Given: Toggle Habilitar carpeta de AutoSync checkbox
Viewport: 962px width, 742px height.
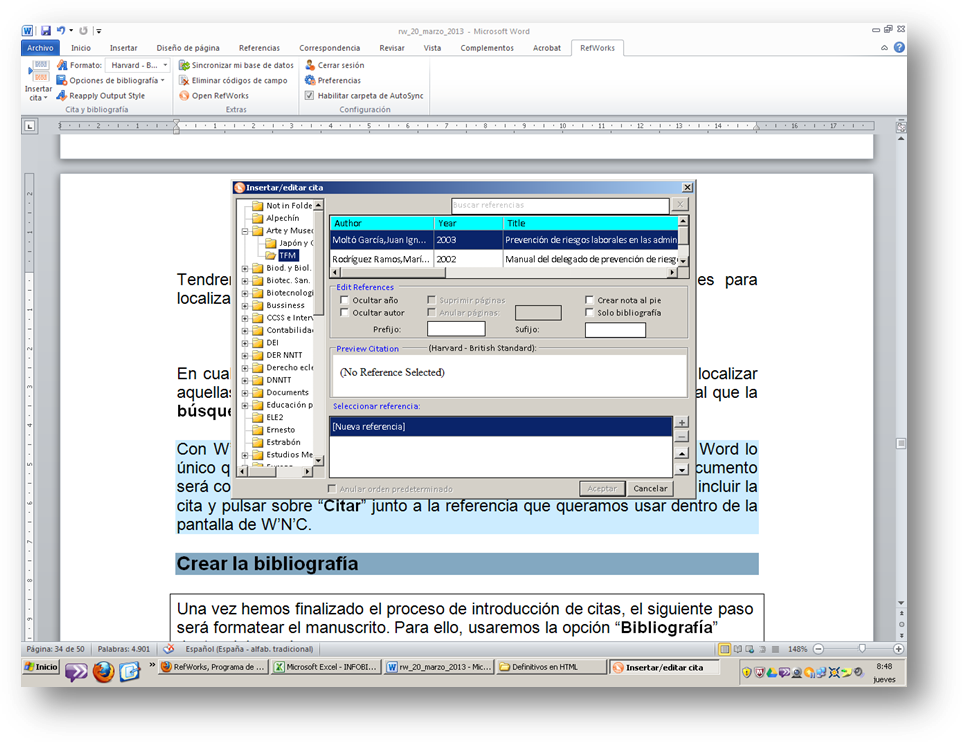Looking at the screenshot, I should point(309,96).
